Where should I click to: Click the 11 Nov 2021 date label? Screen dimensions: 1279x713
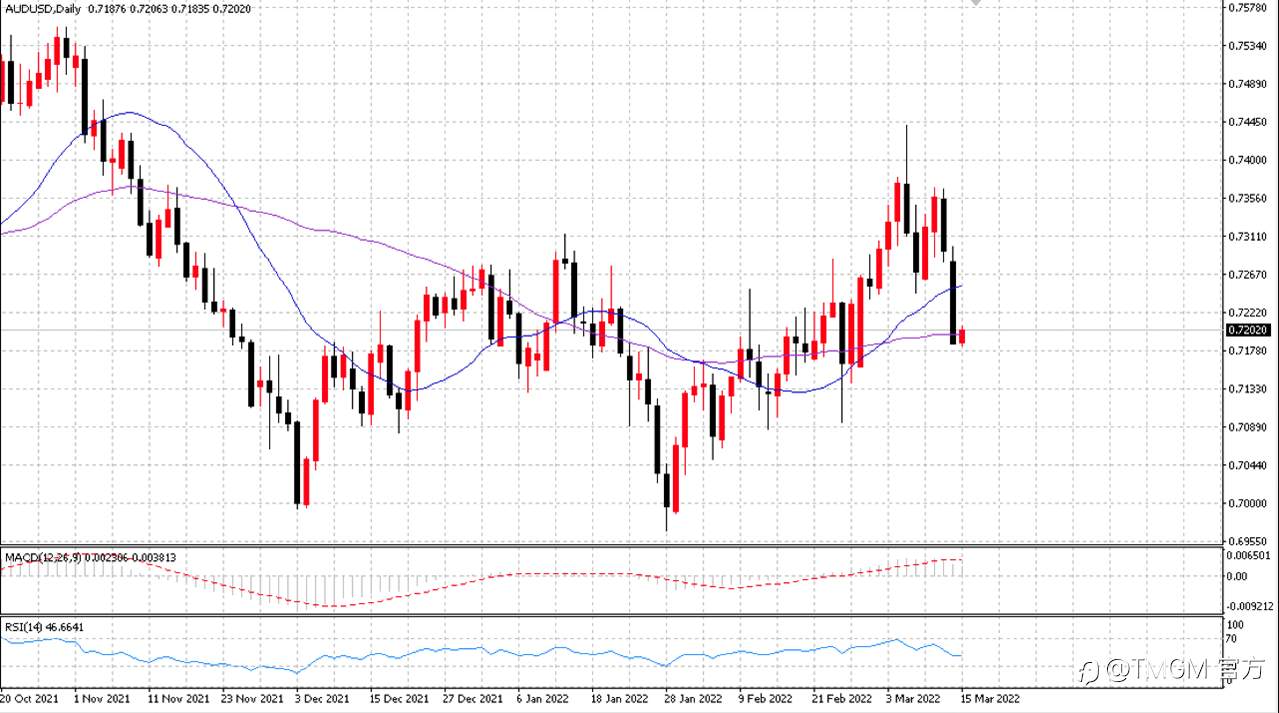178,699
